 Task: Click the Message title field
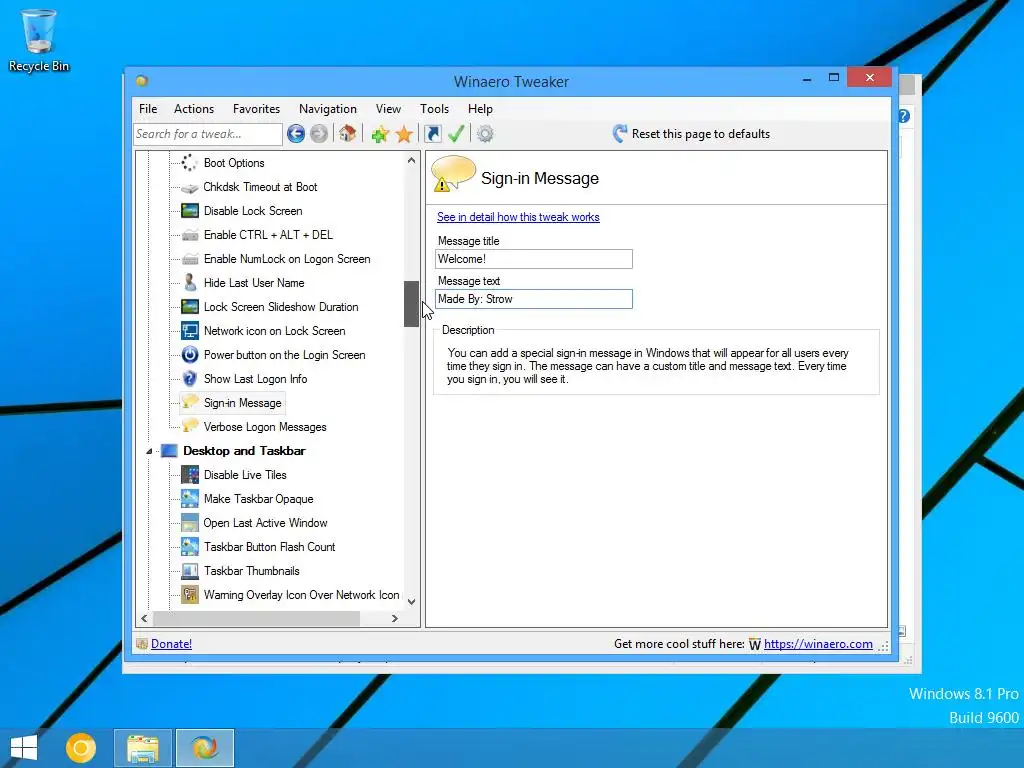(534, 259)
